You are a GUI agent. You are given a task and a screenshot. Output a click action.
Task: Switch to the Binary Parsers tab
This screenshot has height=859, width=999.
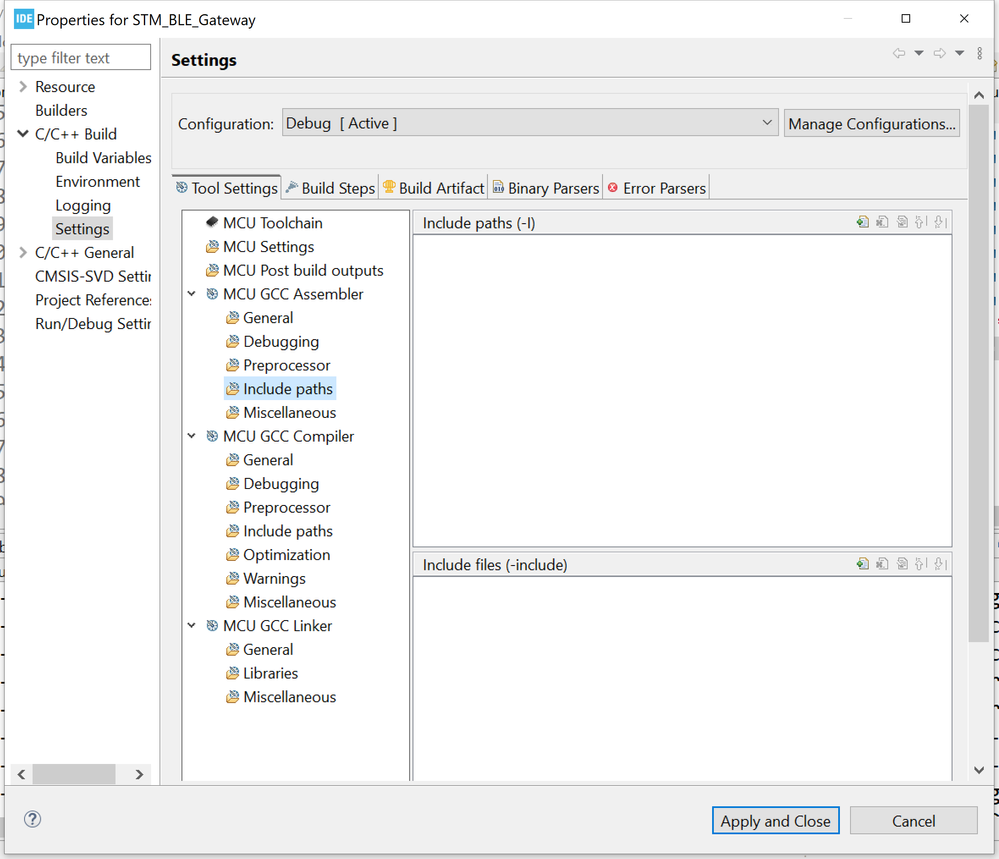coord(546,188)
